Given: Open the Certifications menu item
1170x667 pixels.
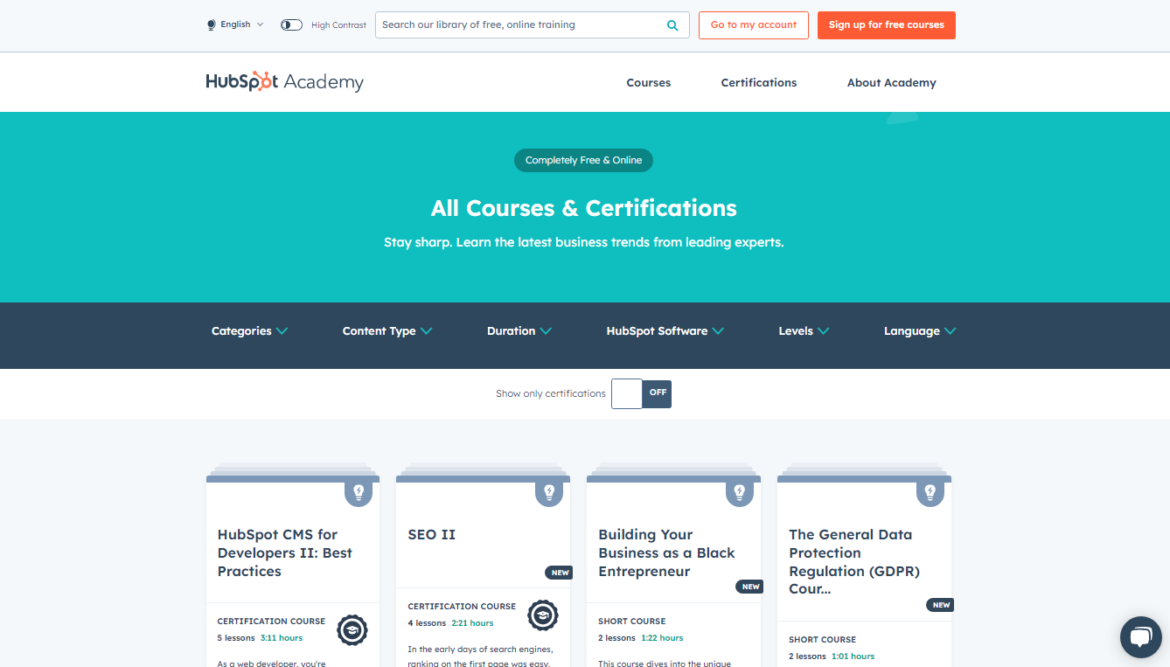Looking at the screenshot, I should [759, 83].
